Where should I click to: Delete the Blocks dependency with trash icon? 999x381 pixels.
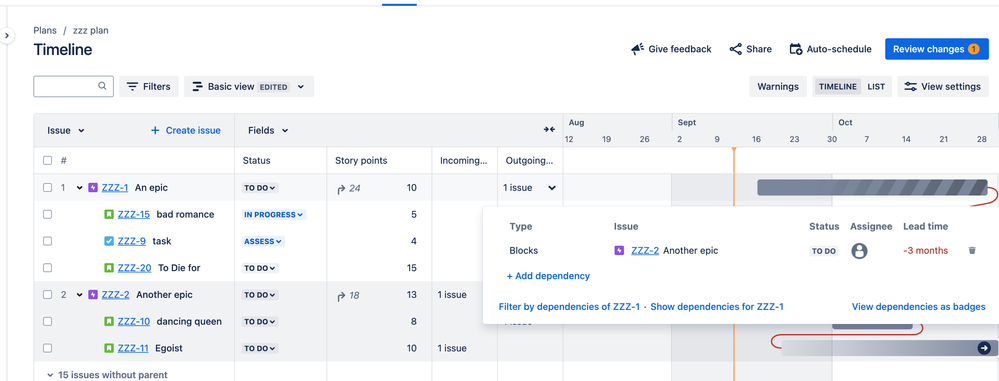coord(972,251)
